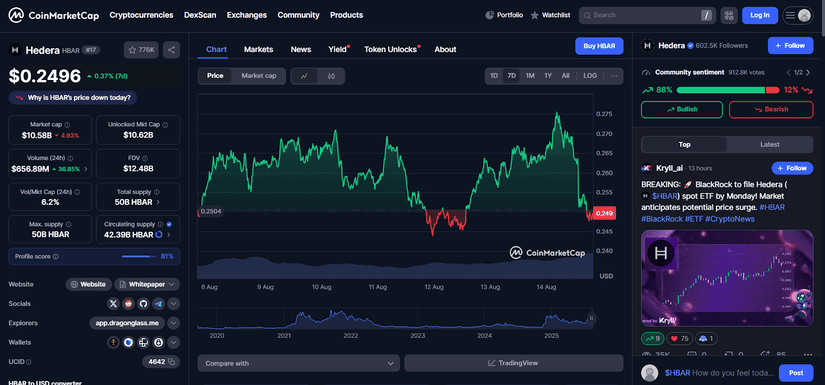Select the All time range
This screenshot has width=825, height=385.
565,76
